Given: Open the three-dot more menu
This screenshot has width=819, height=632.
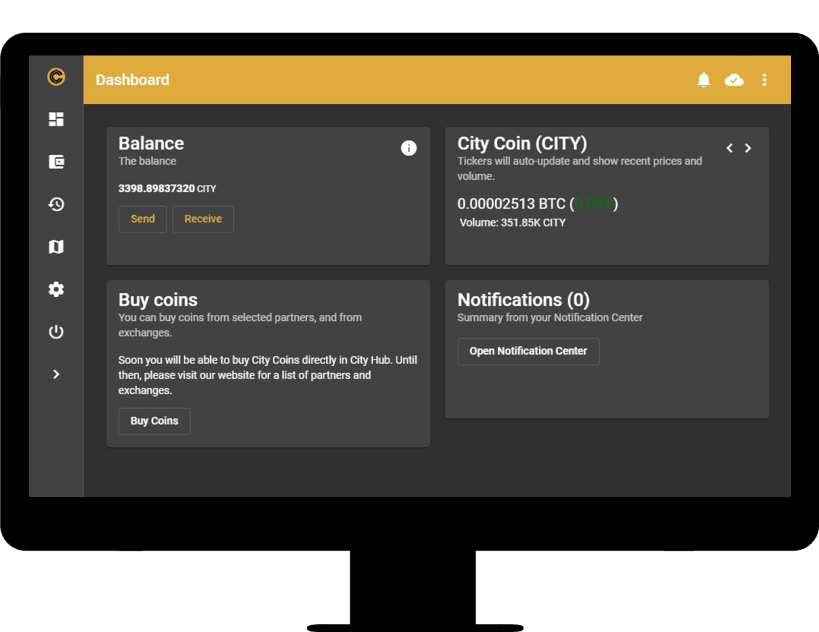Looking at the screenshot, I should click(x=764, y=79).
